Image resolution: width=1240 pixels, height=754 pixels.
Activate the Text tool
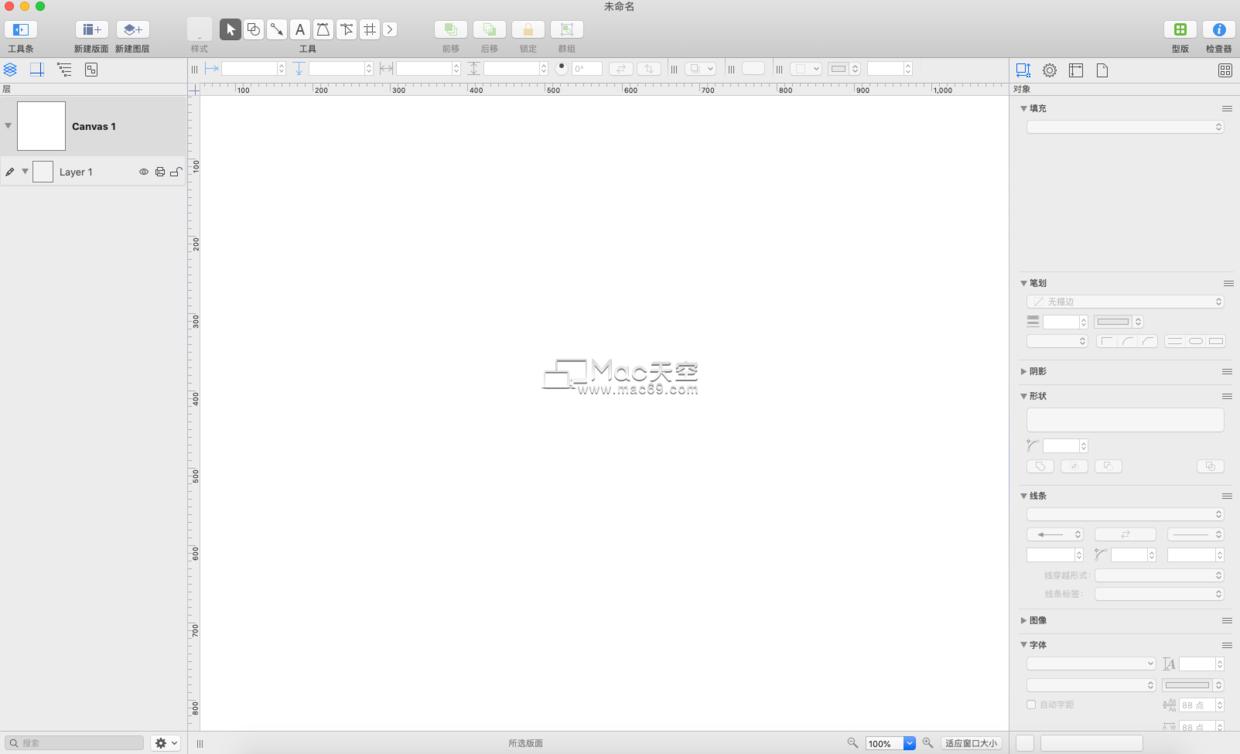point(300,29)
